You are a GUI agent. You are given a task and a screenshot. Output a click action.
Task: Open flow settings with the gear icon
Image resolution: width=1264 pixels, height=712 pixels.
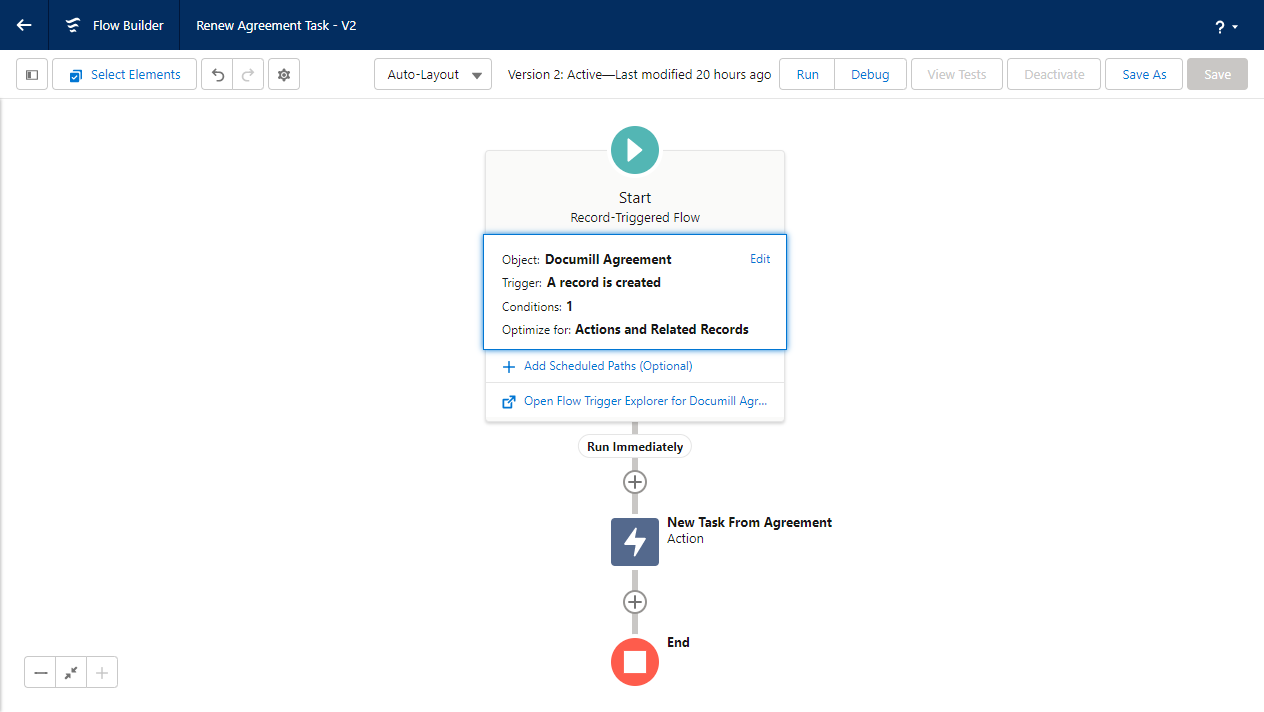click(283, 73)
